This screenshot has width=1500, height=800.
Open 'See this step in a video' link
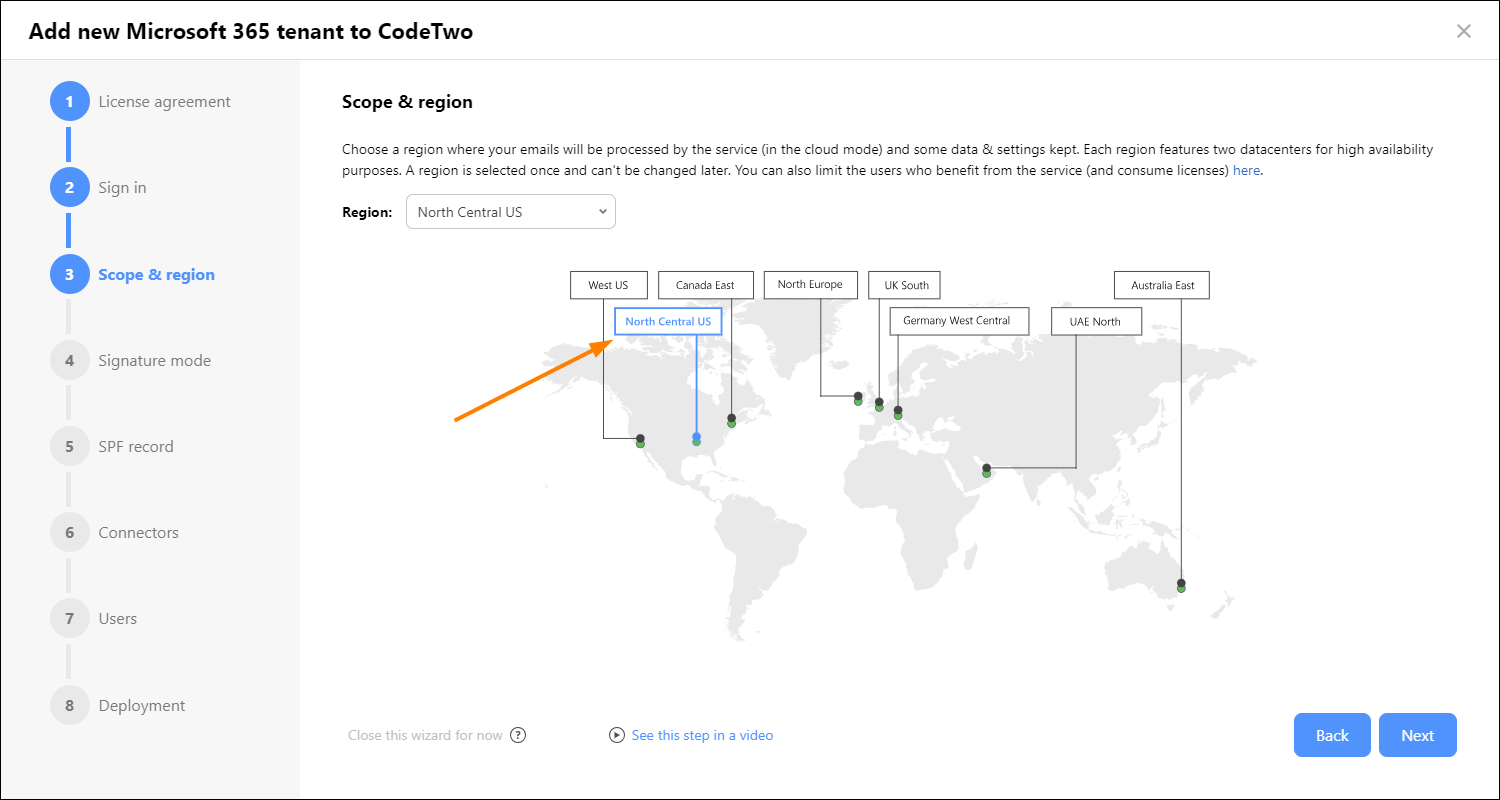702,735
